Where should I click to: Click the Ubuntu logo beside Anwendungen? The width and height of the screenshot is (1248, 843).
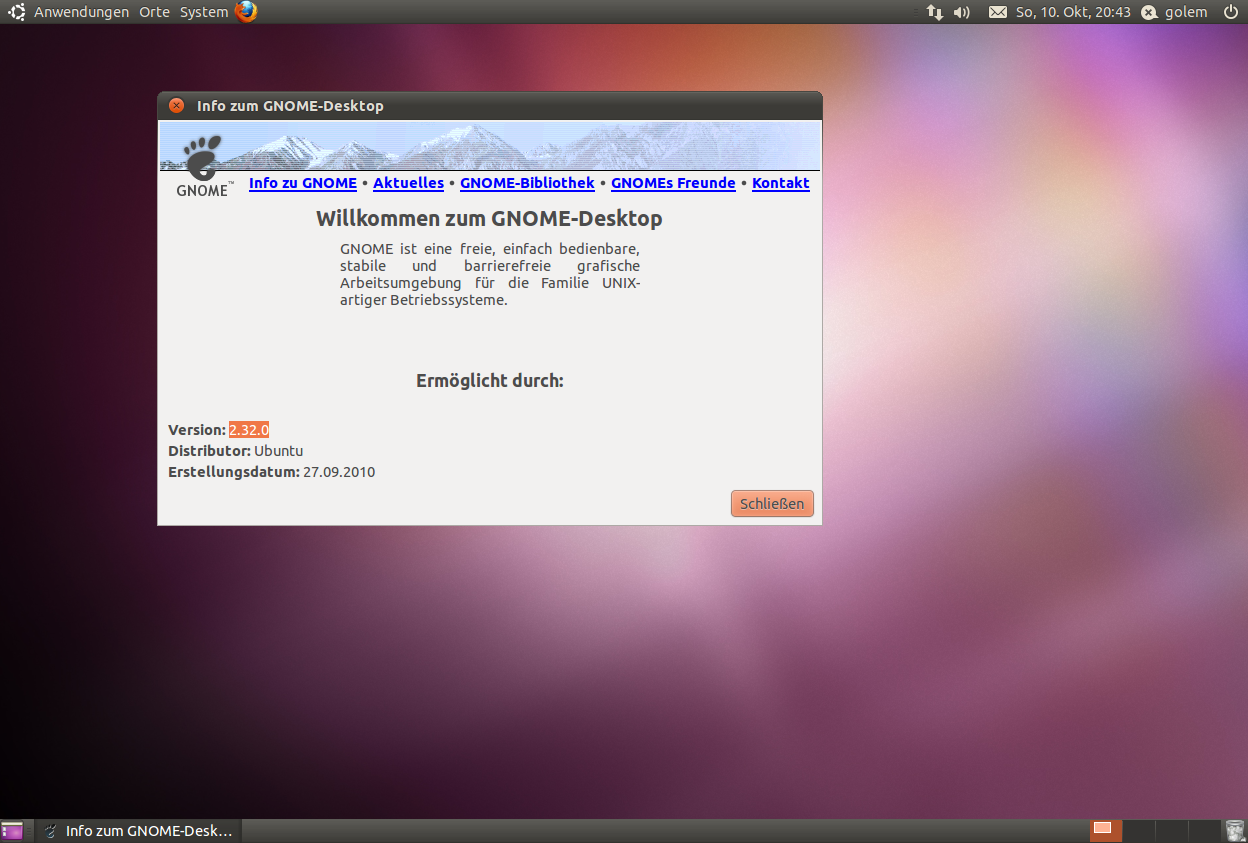tap(18, 12)
